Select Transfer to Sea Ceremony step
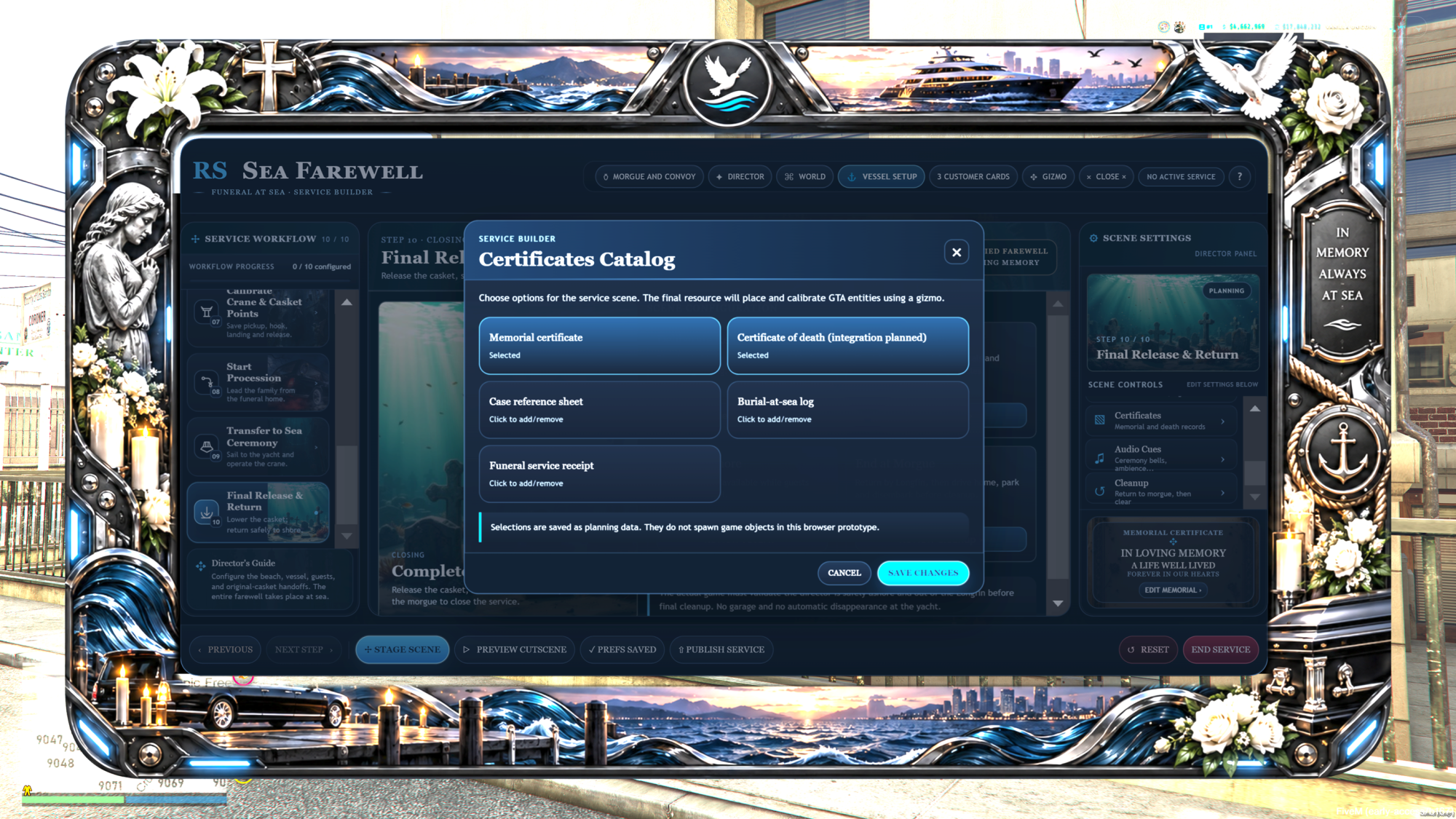The height and width of the screenshot is (819, 1456). click(x=258, y=447)
